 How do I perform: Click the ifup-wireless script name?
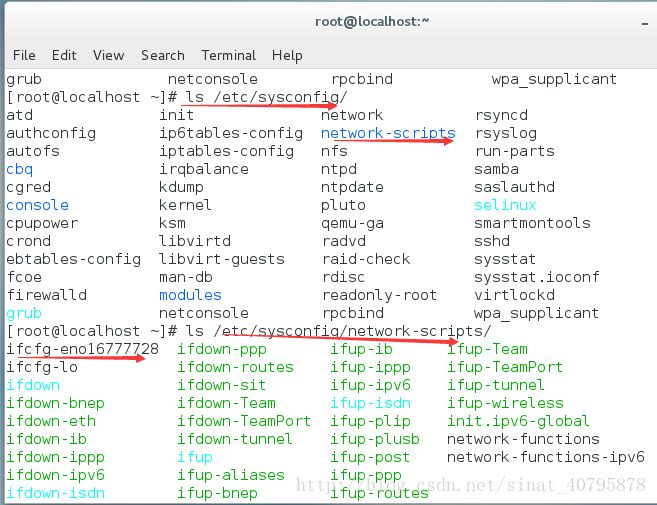(505, 403)
